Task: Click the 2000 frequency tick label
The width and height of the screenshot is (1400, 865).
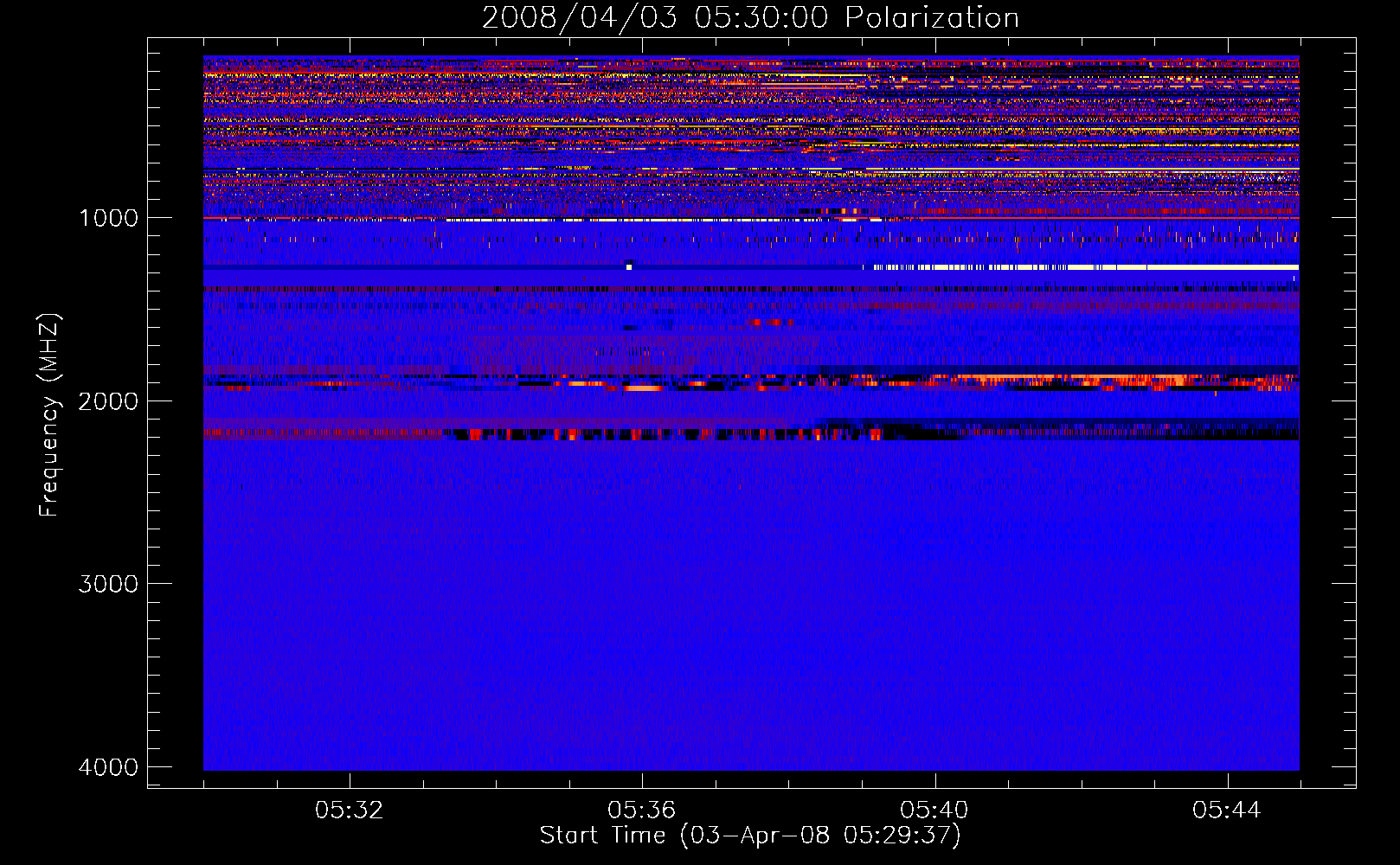Action: coord(108,400)
